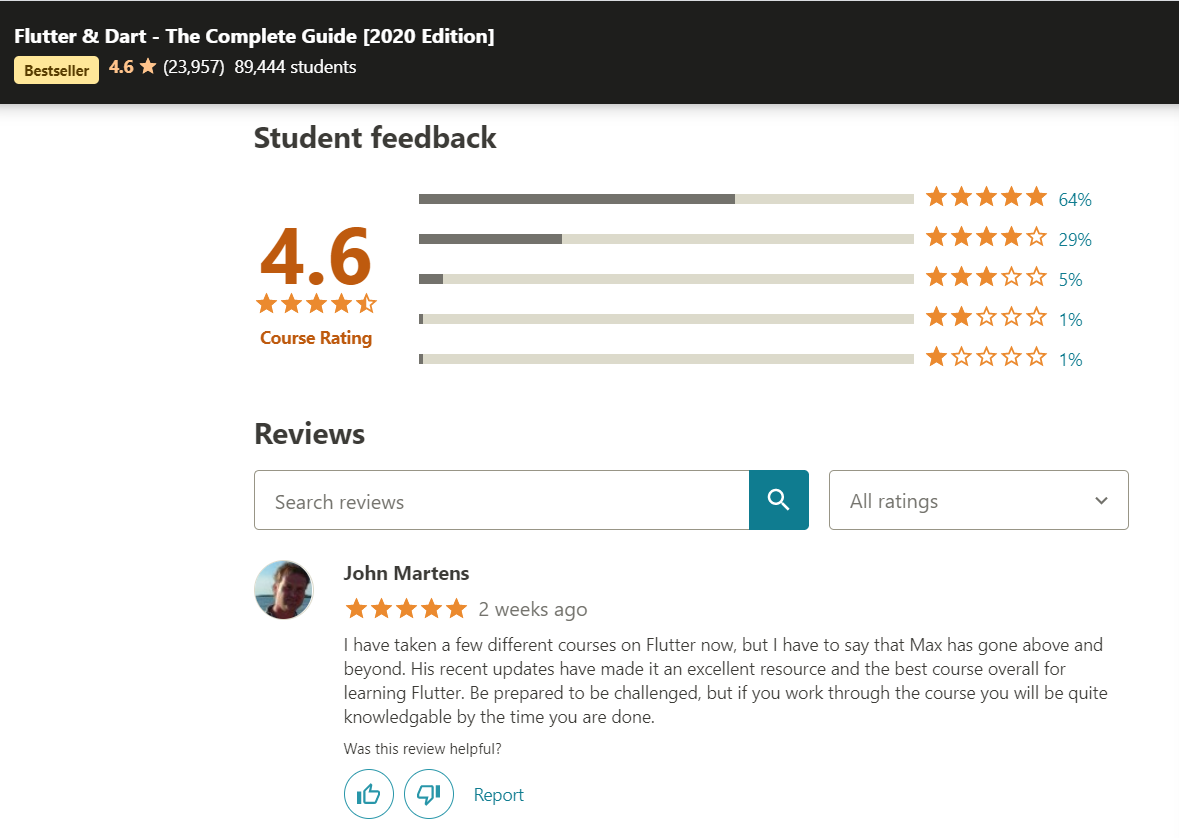Report John Martens' review
Viewport: 1179px width, 838px height.
[x=498, y=794]
